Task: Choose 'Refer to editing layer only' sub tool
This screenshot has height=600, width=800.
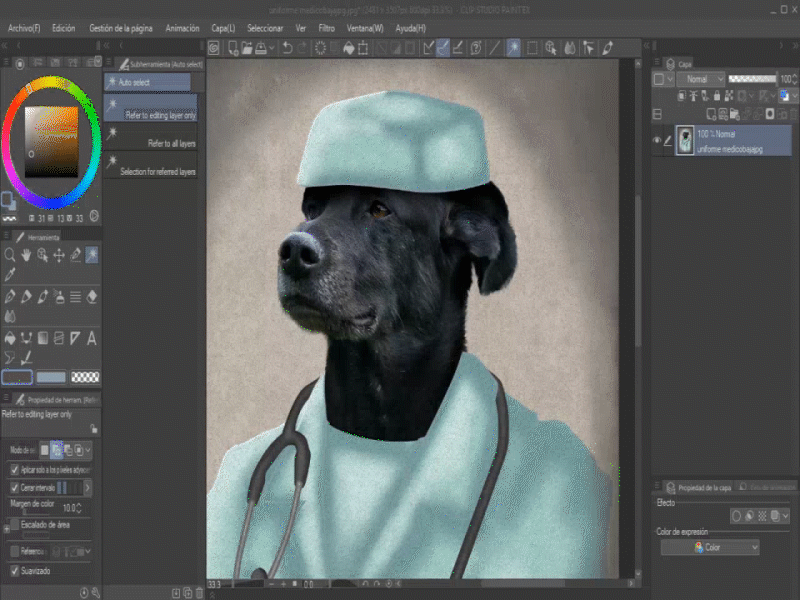Action: (151, 108)
